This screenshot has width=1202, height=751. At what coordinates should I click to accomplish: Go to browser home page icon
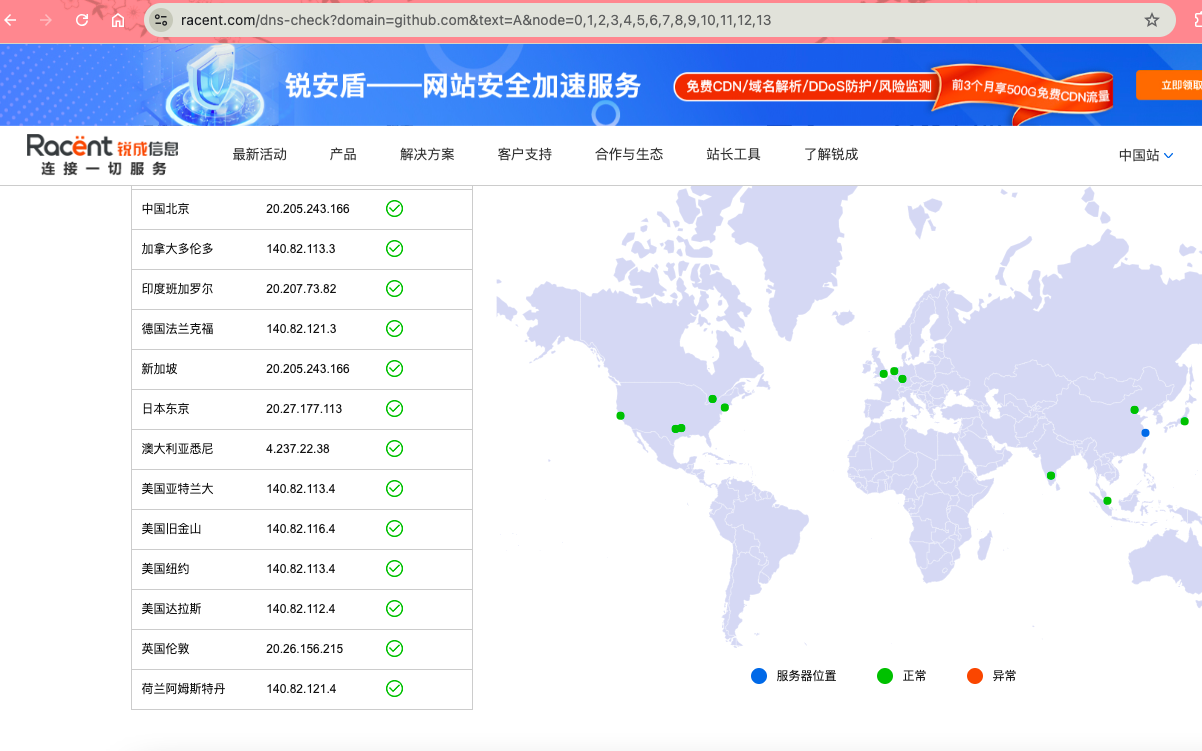(118, 20)
